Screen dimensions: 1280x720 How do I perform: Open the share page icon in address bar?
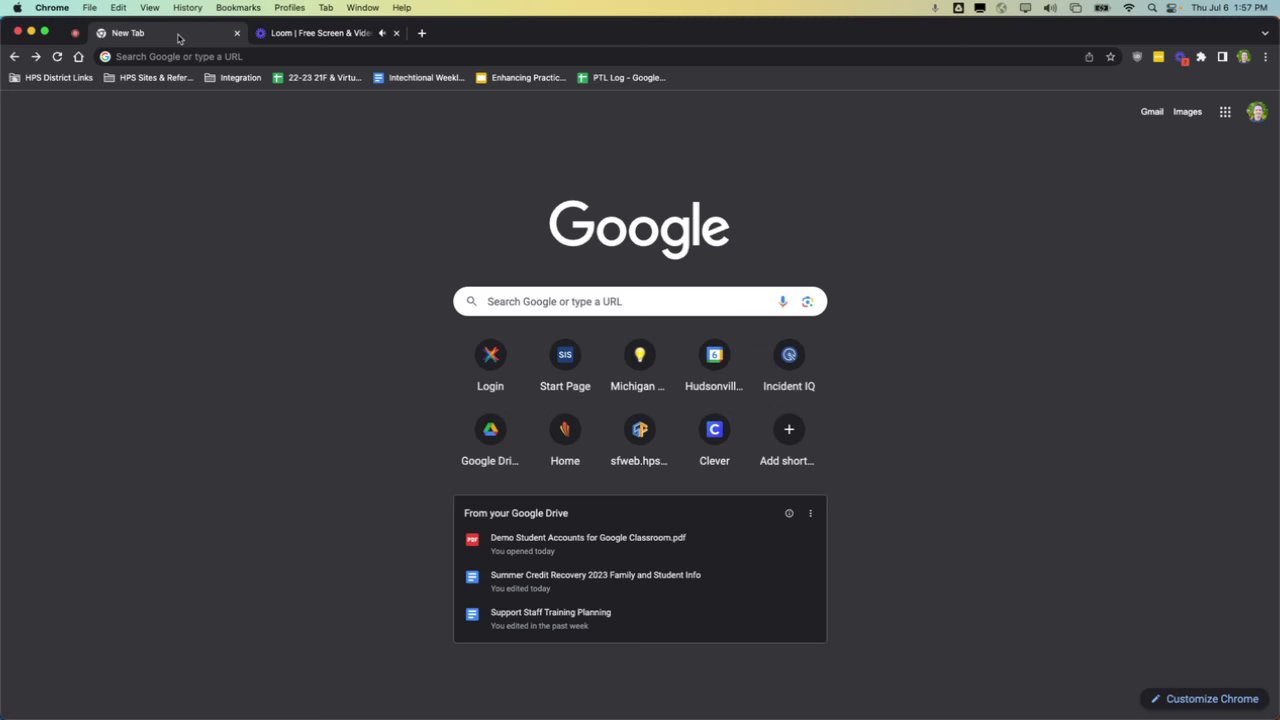coord(1089,57)
